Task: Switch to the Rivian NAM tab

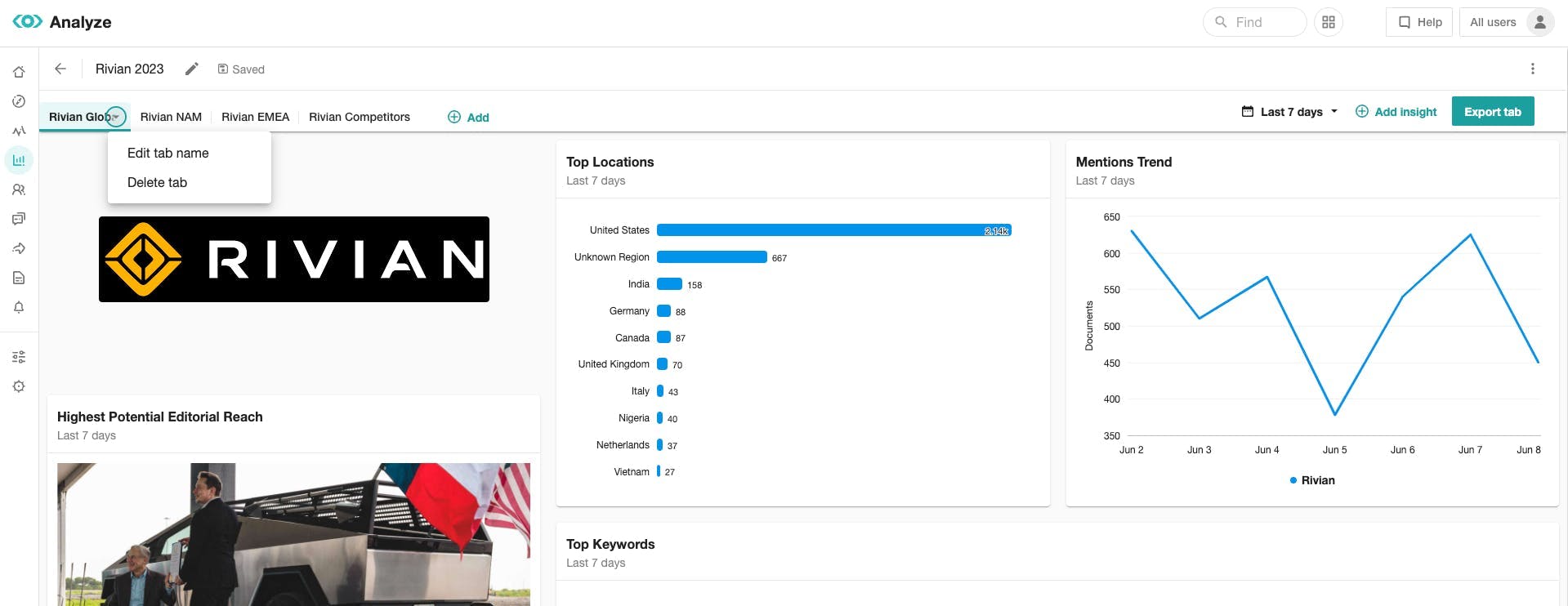Action: [x=171, y=117]
